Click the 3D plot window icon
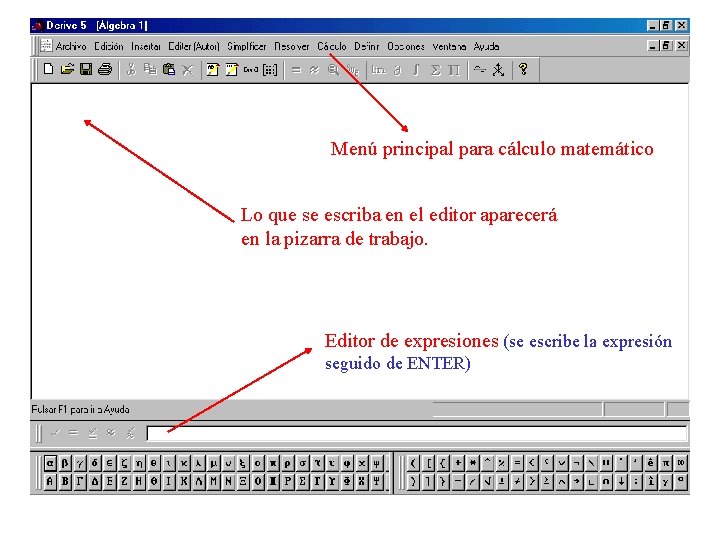720x540 pixels. (498, 70)
